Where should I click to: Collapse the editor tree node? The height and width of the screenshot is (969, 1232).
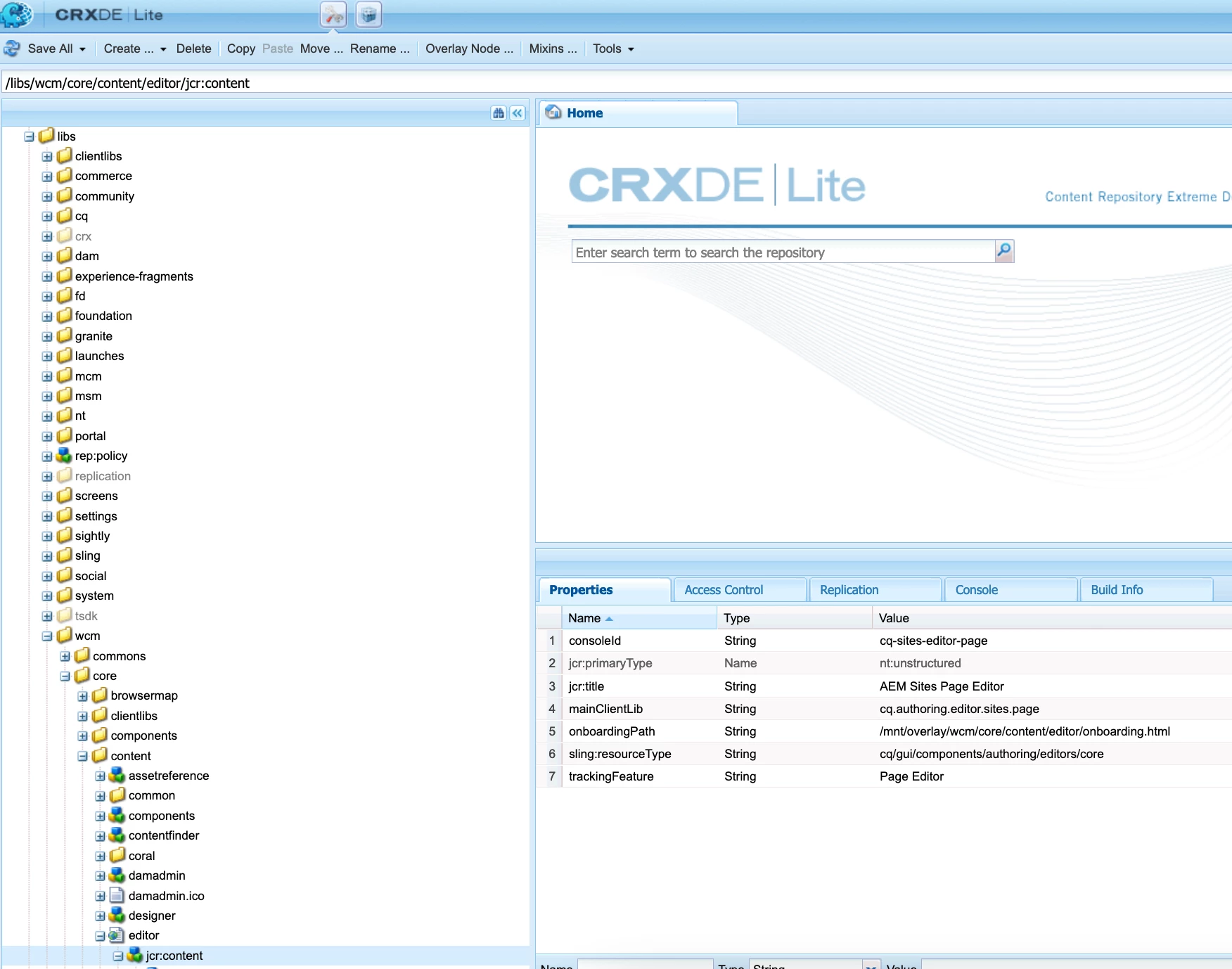tap(100, 936)
